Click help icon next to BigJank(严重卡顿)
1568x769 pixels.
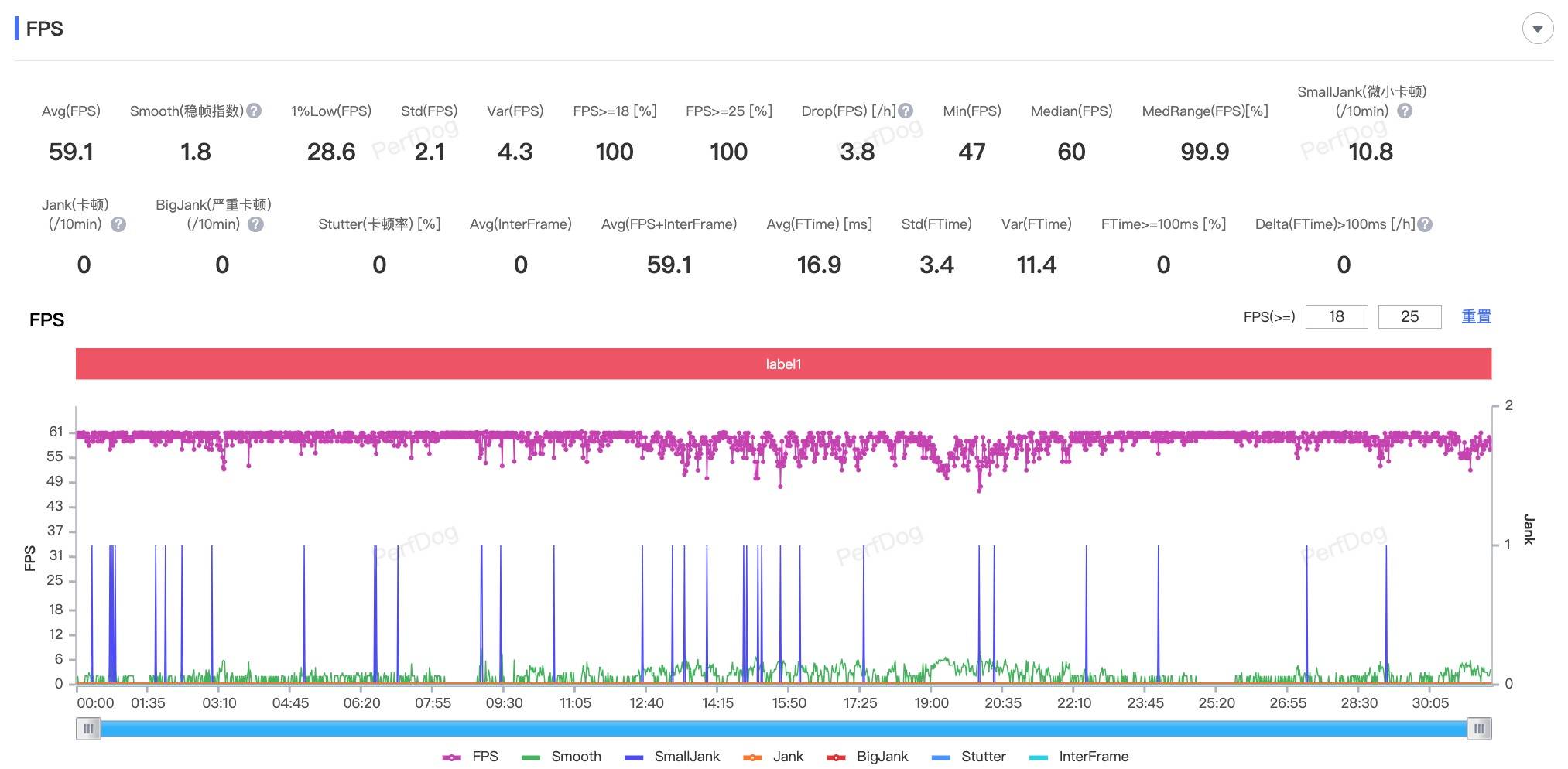pyautogui.click(x=255, y=224)
